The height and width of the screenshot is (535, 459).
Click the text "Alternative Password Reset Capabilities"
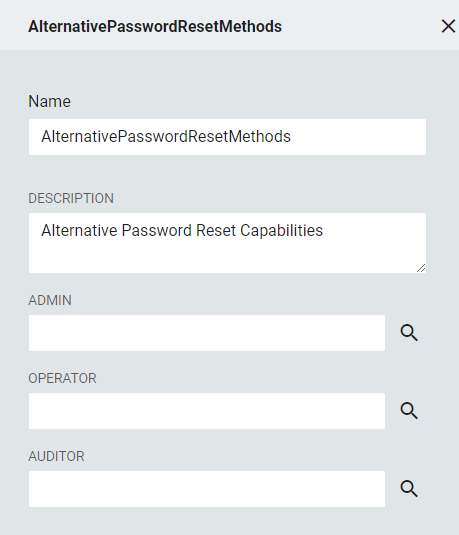pyautogui.click(x=182, y=230)
